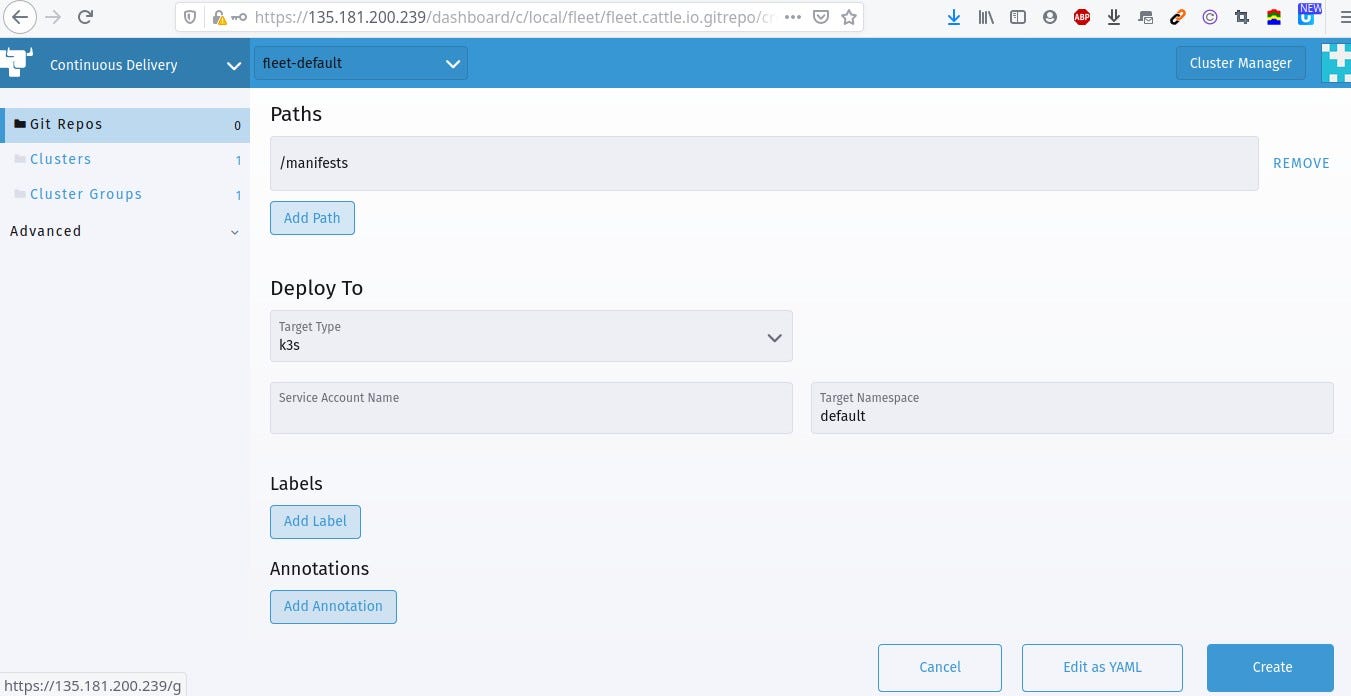Viewport: 1351px width, 696px height.
Task: Click the screen and envelope extension icon
Action: point(1146,17)
